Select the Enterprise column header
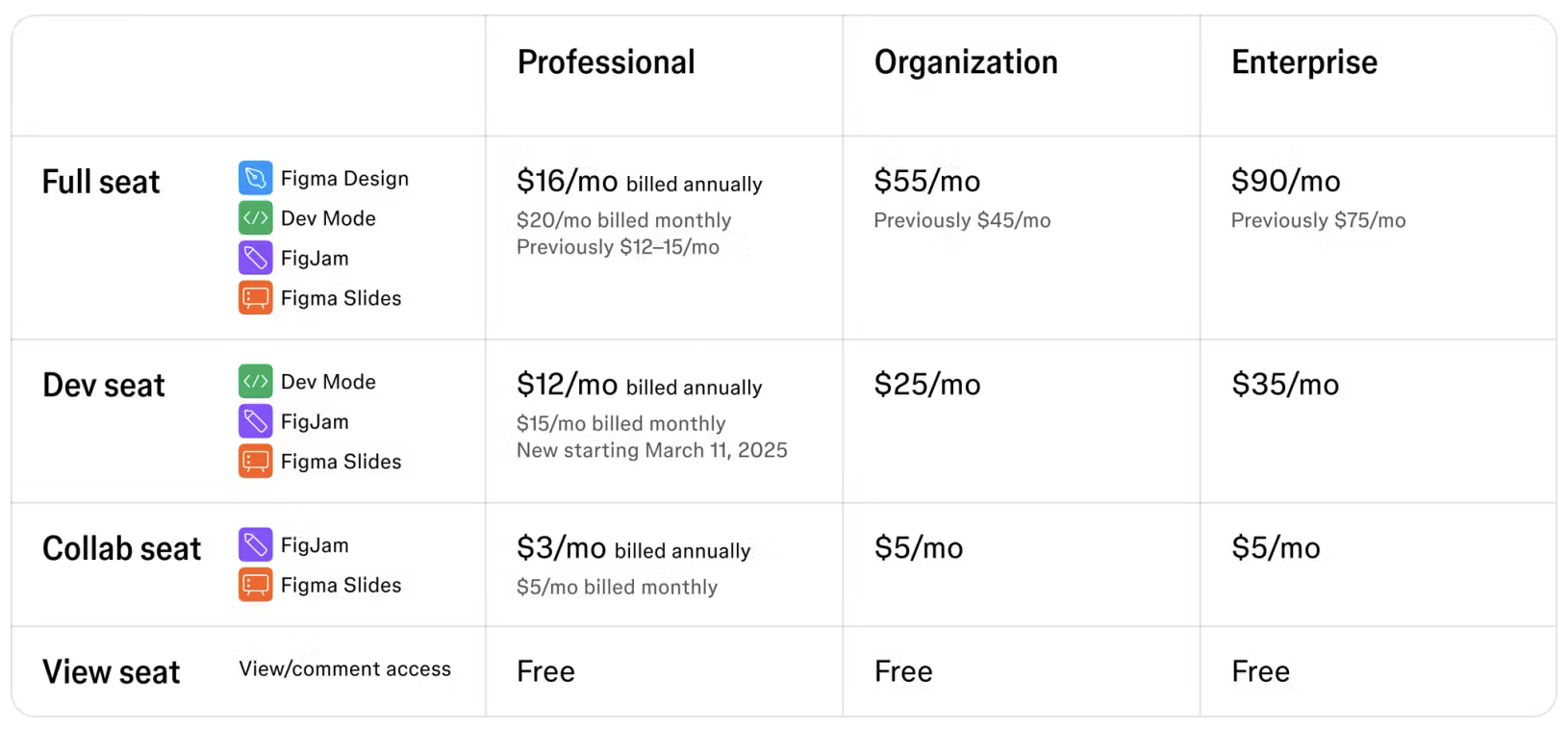This screenshot has width=1568, height=729. [1304, 63]
